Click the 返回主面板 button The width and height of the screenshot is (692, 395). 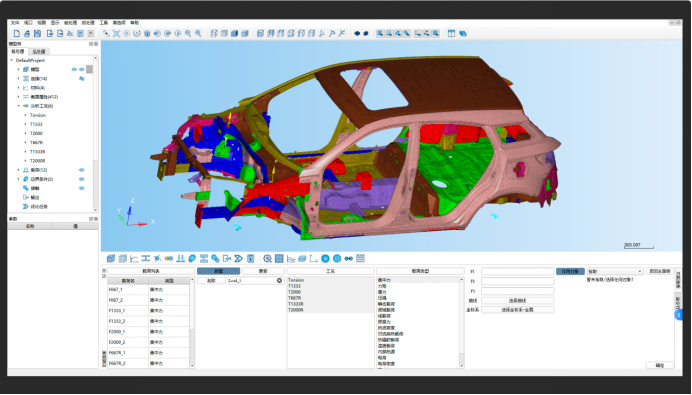coord(660,271)
